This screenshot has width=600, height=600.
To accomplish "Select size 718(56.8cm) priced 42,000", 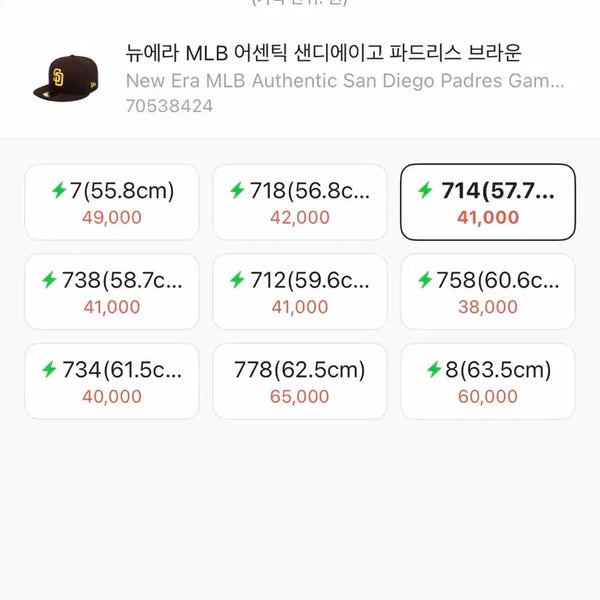I will [x=300, y=202].
